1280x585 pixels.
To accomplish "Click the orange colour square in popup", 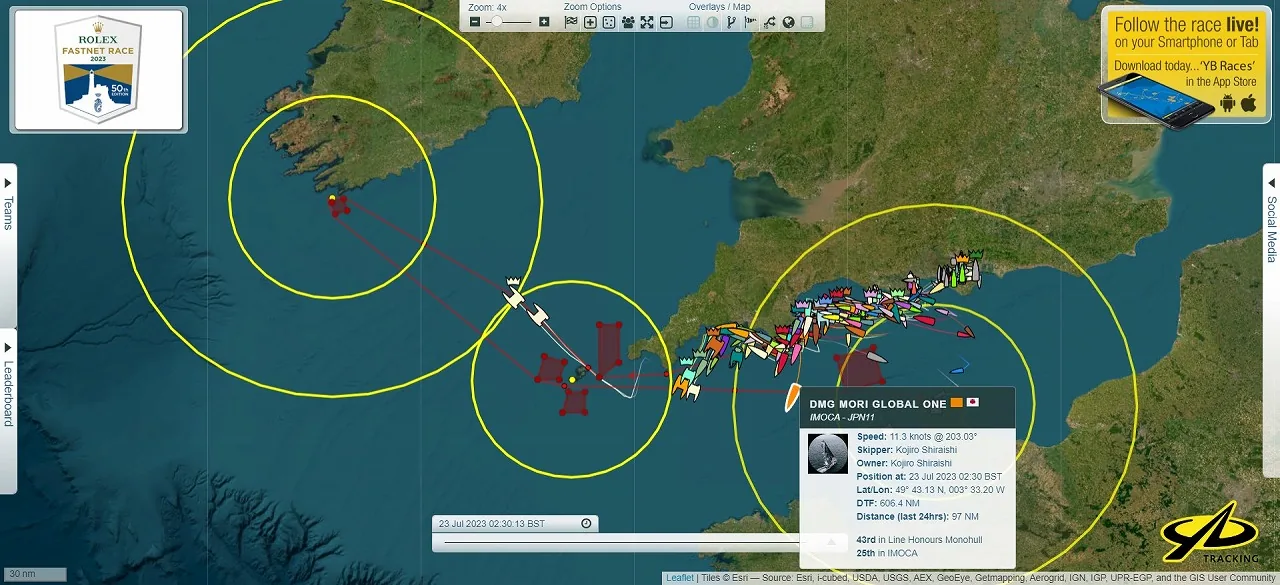I will coord(957,403).
